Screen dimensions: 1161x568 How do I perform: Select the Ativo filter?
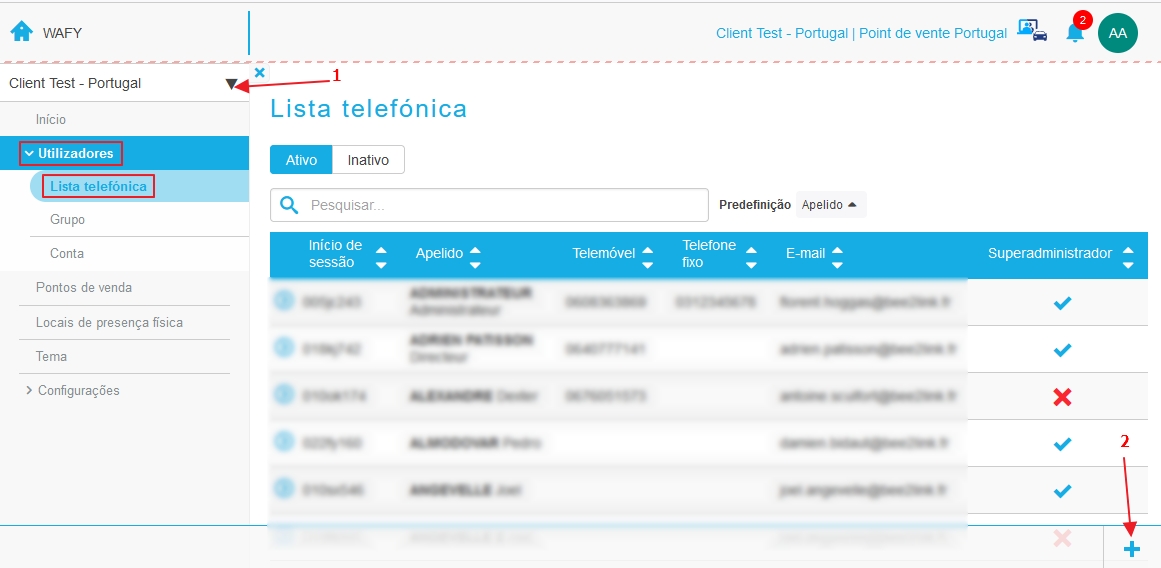tap(301, 160)
